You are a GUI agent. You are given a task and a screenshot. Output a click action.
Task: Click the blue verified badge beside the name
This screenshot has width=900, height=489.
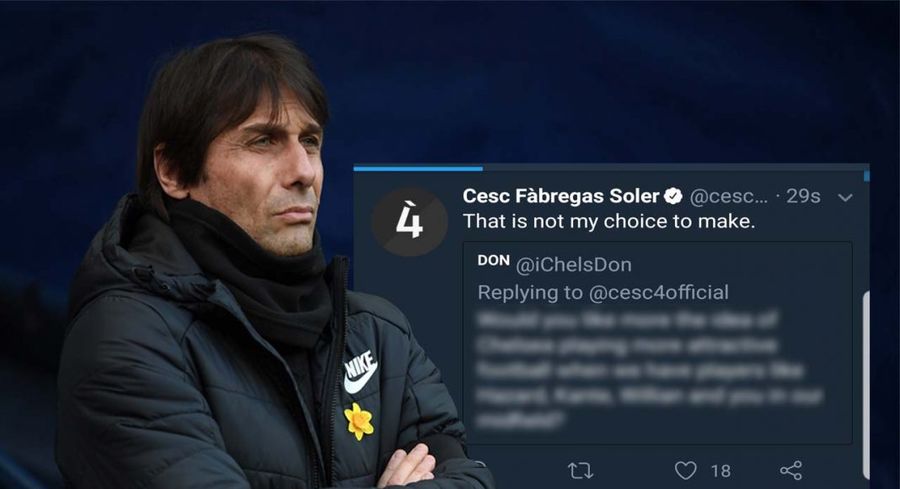673,196
